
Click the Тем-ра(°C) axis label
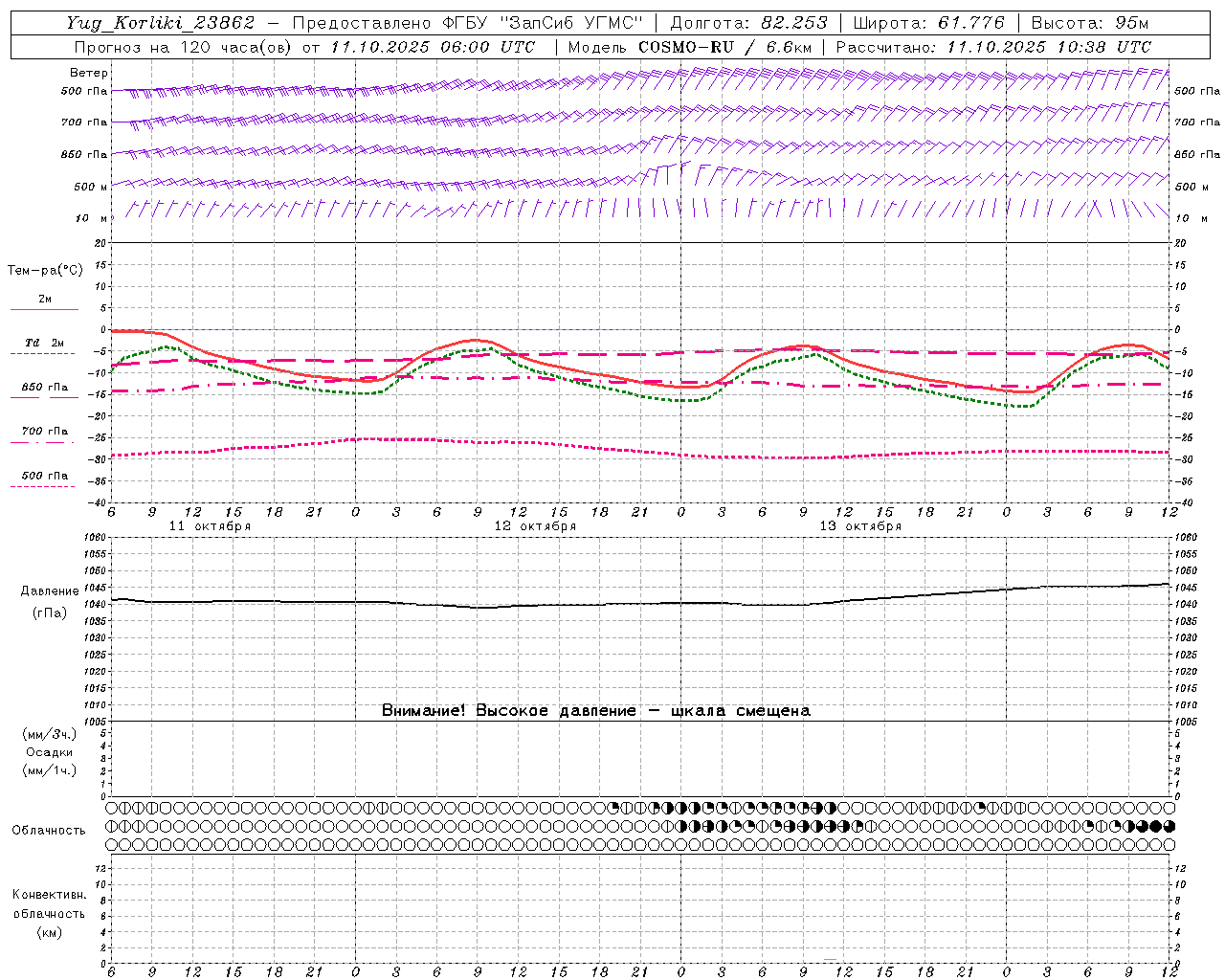coord(45,271)
